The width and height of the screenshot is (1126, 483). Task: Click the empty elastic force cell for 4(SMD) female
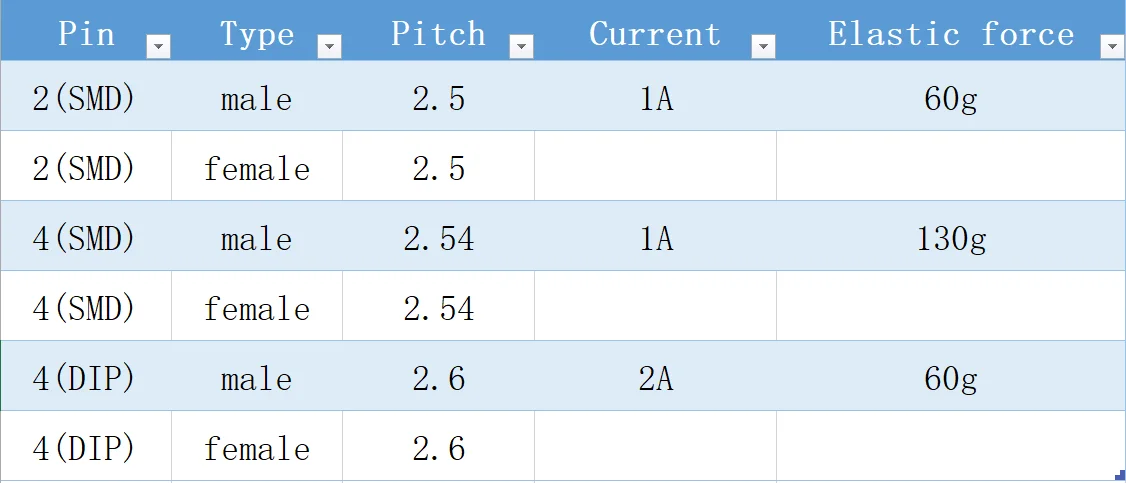pos(950,309)
